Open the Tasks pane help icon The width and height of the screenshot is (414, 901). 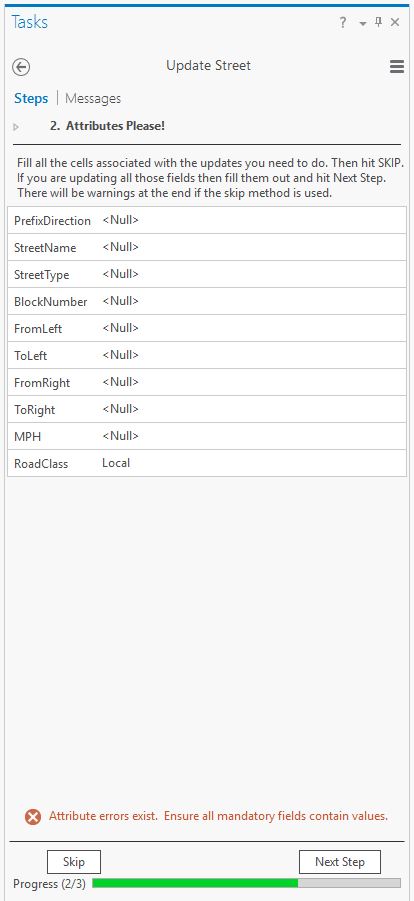point(343,23)
